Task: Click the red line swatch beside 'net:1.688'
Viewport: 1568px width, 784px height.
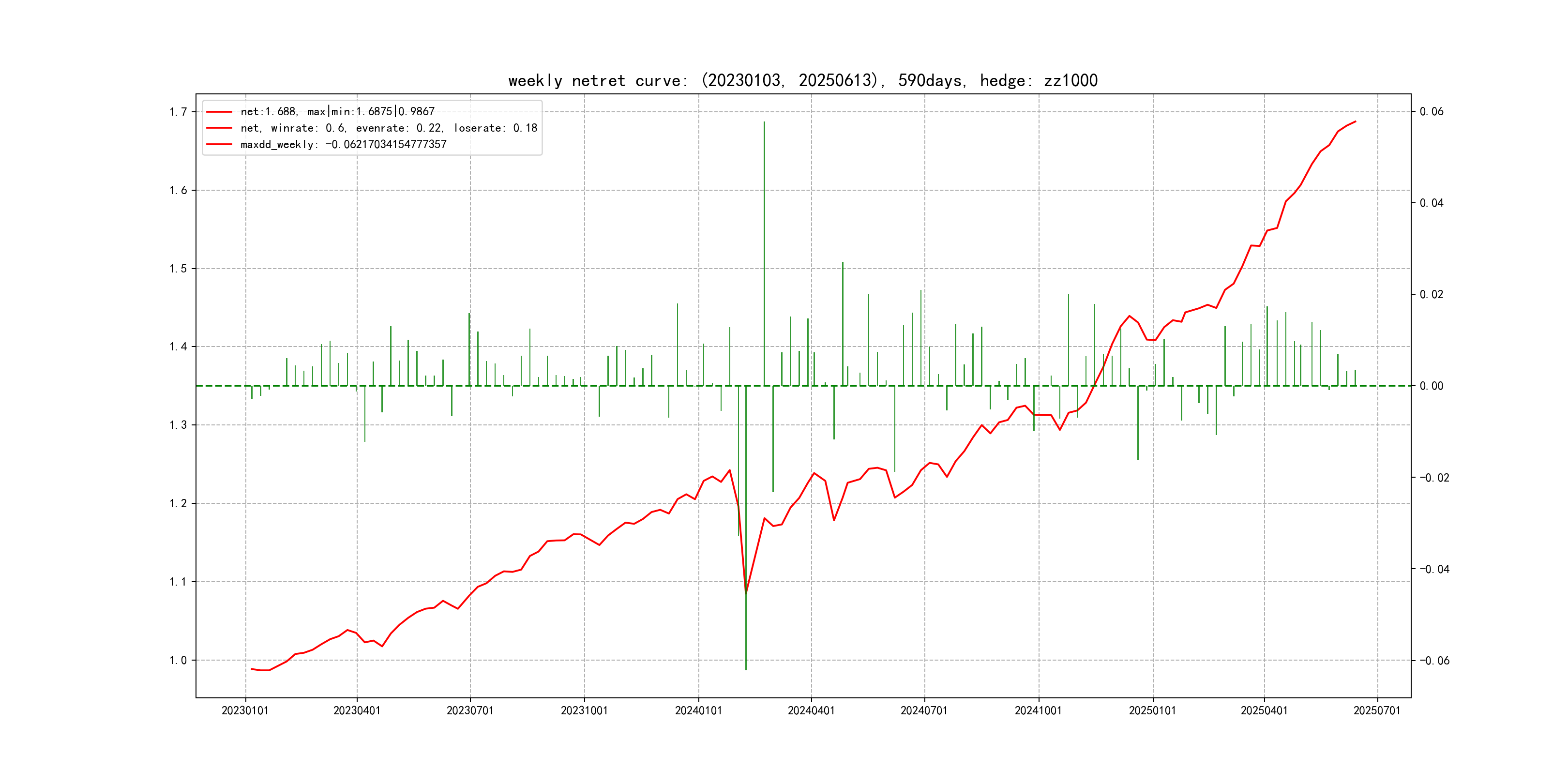Action: click(219, 111)
